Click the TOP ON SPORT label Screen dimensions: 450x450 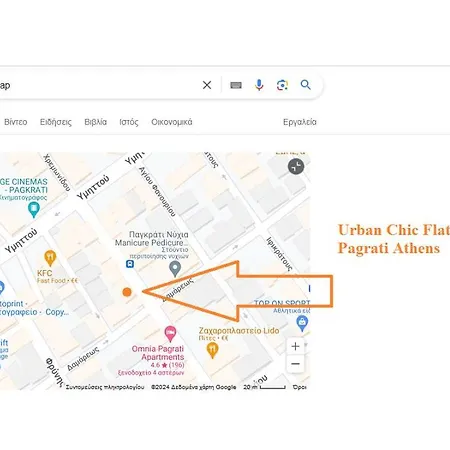pyautogui.click(x=282, y=303)
